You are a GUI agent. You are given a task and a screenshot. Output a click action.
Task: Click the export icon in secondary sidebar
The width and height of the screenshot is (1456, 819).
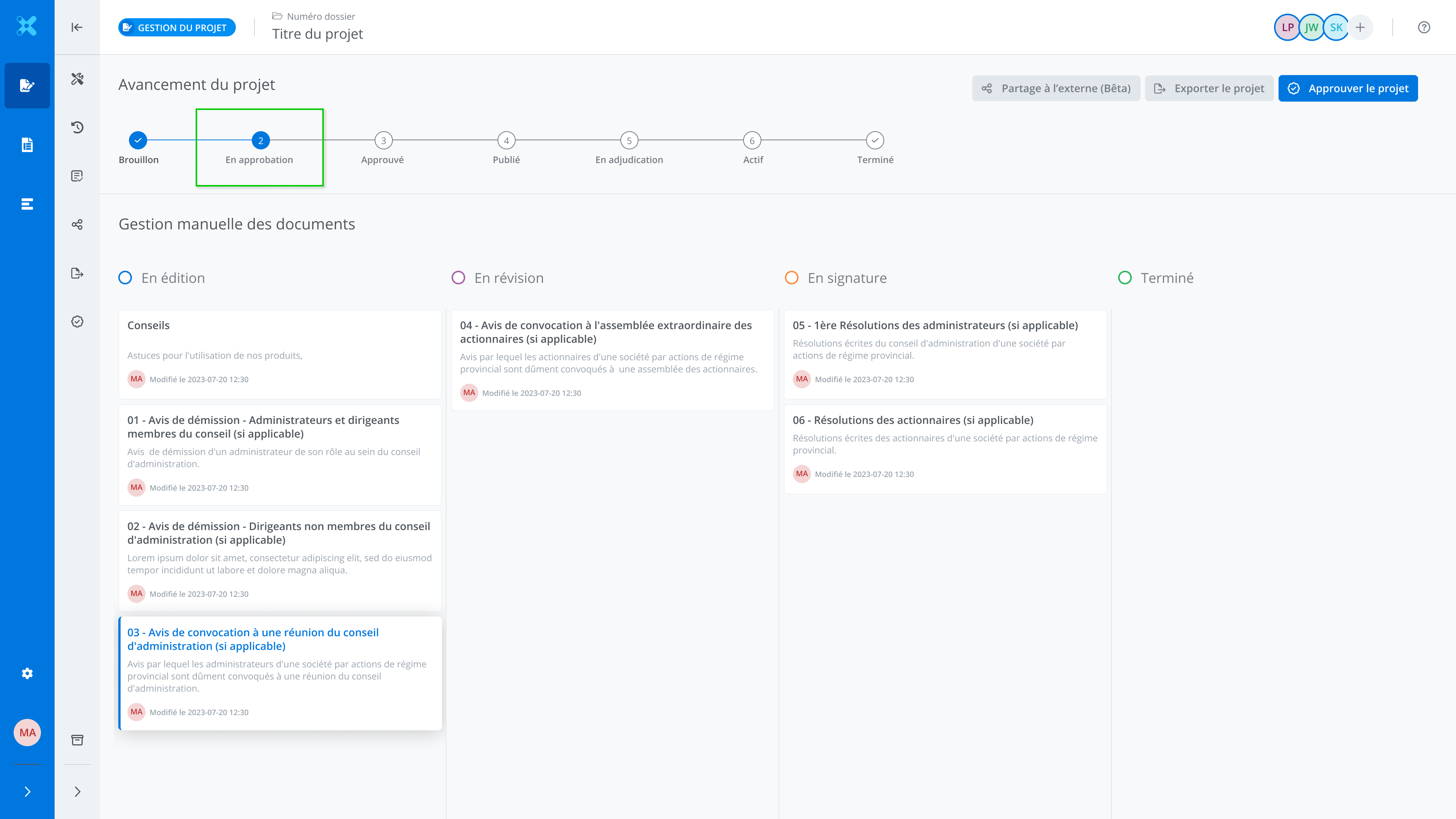[x=77, y=273]
